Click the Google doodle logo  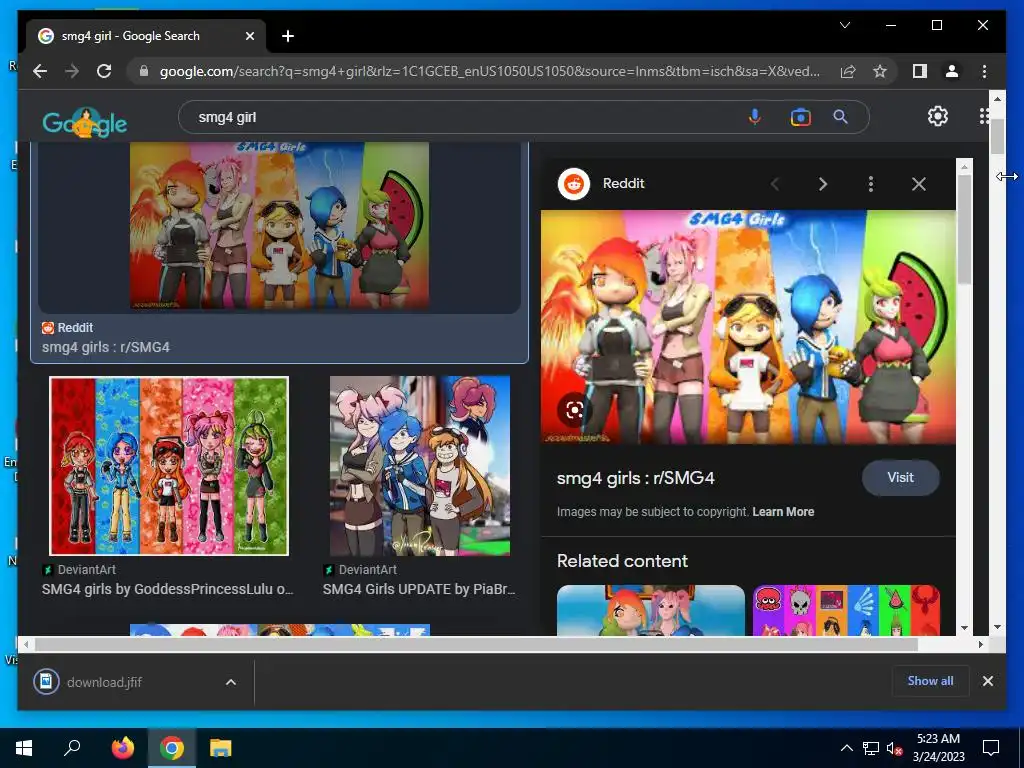[x=85, y=123]
